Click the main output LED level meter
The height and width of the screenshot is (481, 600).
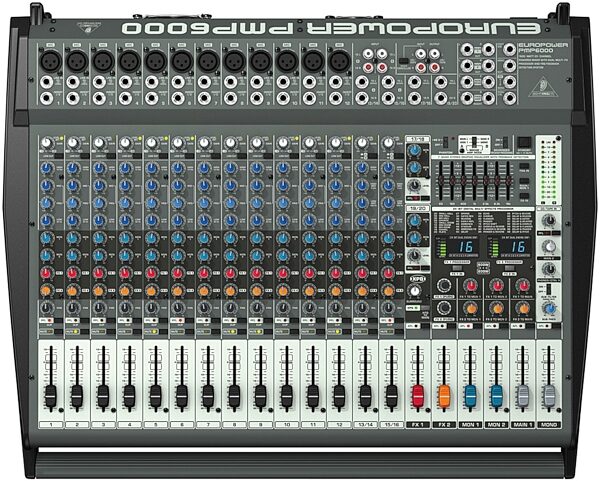[x=548, y=171]
